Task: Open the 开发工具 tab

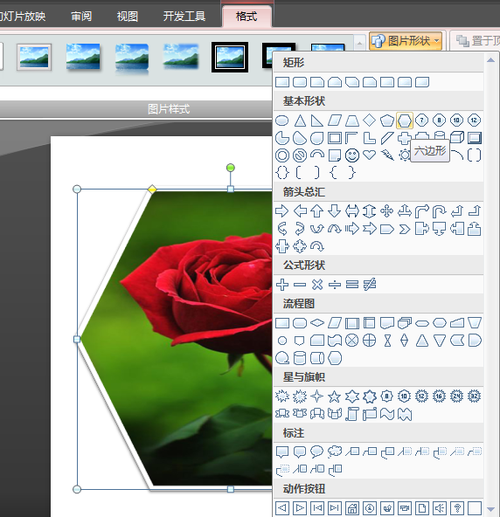Action: pos(184,16)
